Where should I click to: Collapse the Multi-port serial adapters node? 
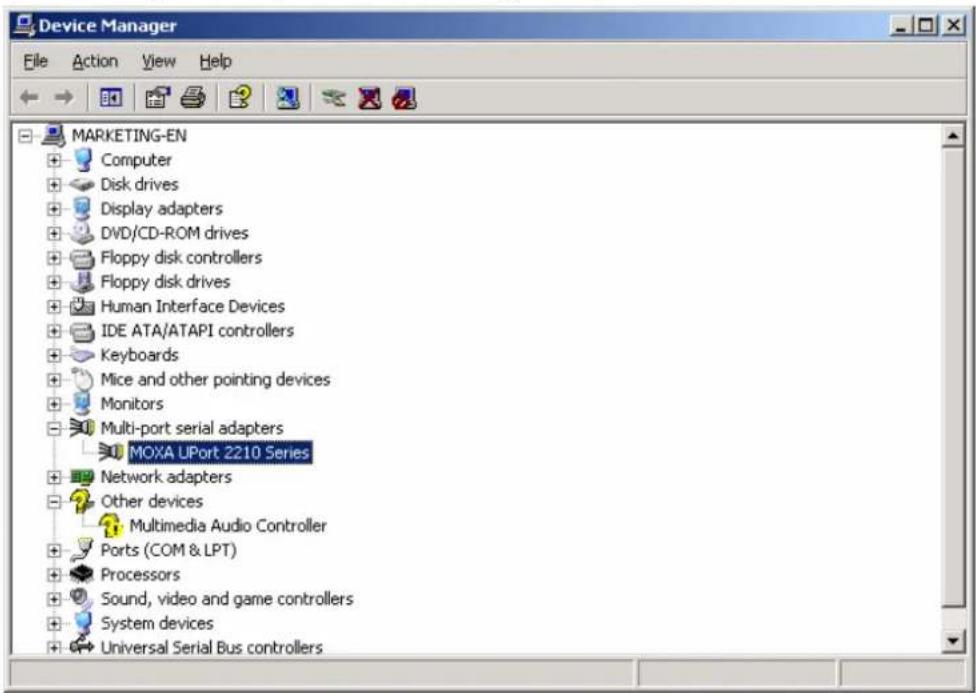(x=54, y=428)
